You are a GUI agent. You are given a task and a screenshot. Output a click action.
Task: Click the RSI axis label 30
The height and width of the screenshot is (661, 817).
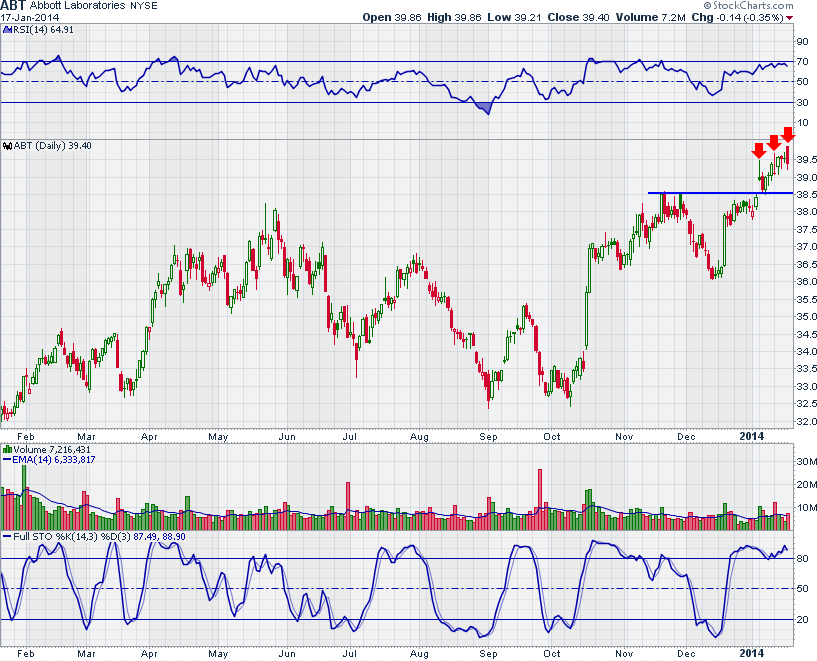(802, 102)
